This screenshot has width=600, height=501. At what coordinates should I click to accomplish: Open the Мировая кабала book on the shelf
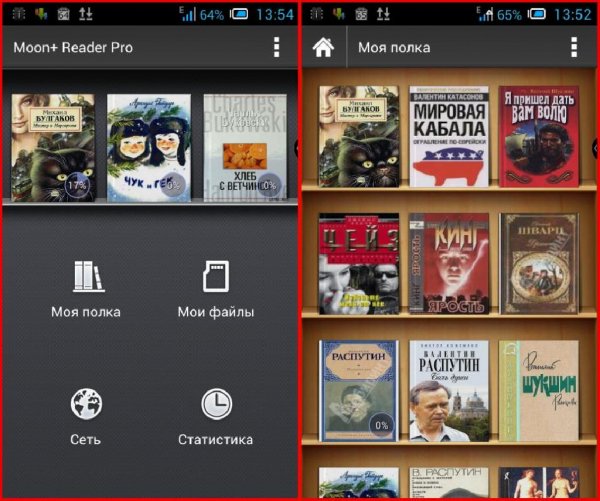tap(449, 136)
